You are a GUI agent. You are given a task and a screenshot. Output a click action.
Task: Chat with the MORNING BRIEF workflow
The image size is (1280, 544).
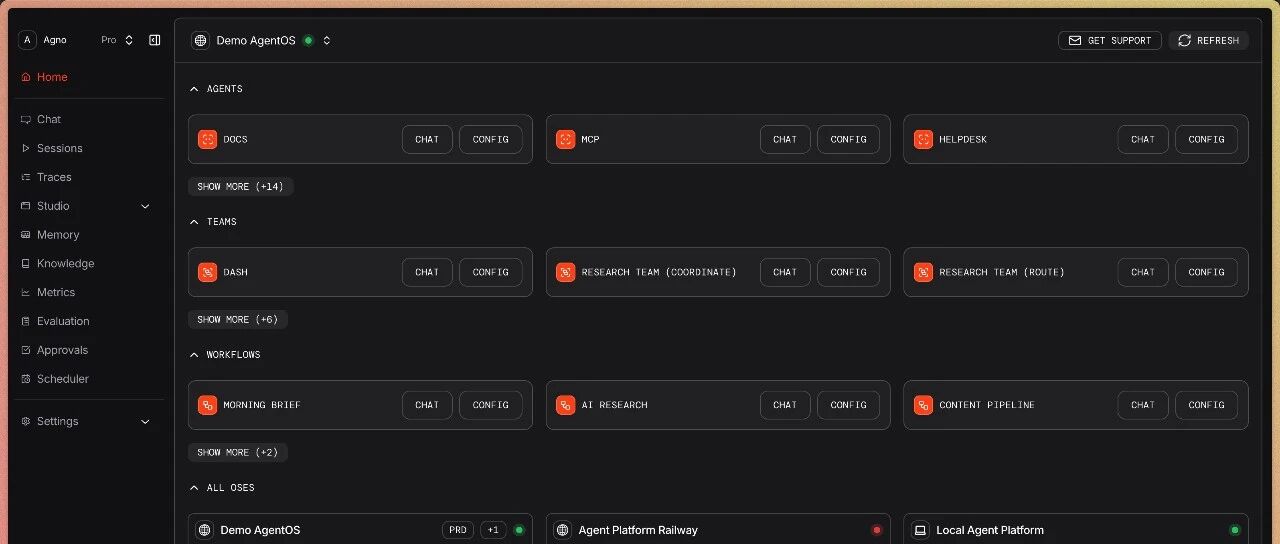click(x=427, y=405)
